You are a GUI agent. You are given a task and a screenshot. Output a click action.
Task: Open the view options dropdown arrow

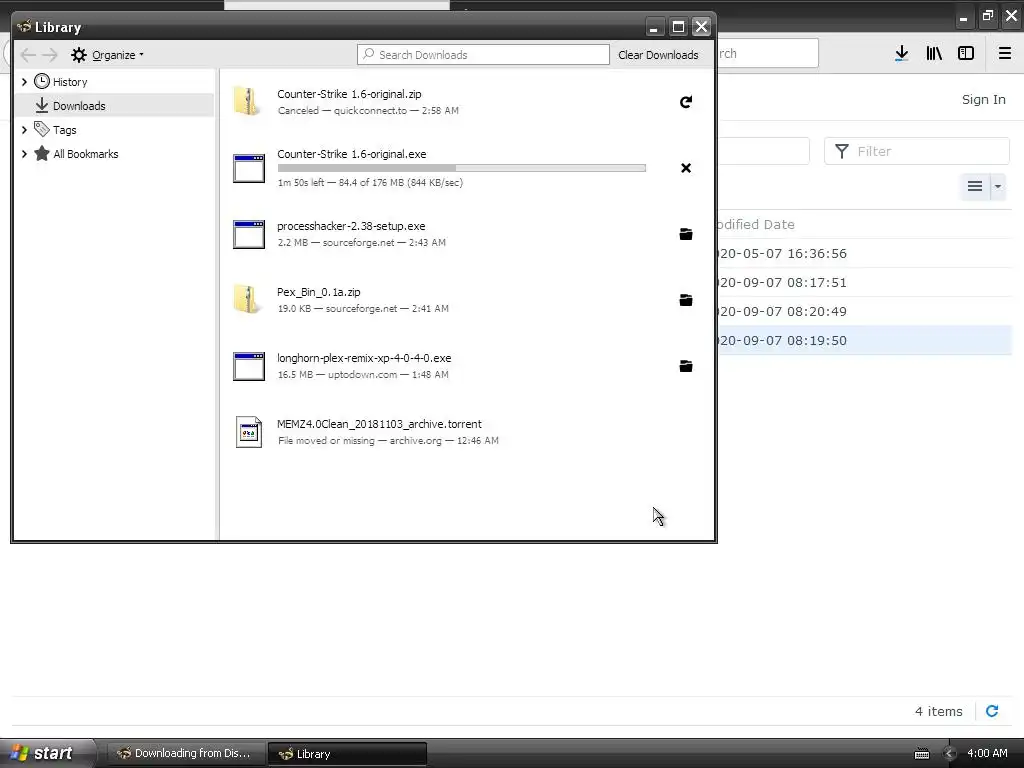coord(997,187)
